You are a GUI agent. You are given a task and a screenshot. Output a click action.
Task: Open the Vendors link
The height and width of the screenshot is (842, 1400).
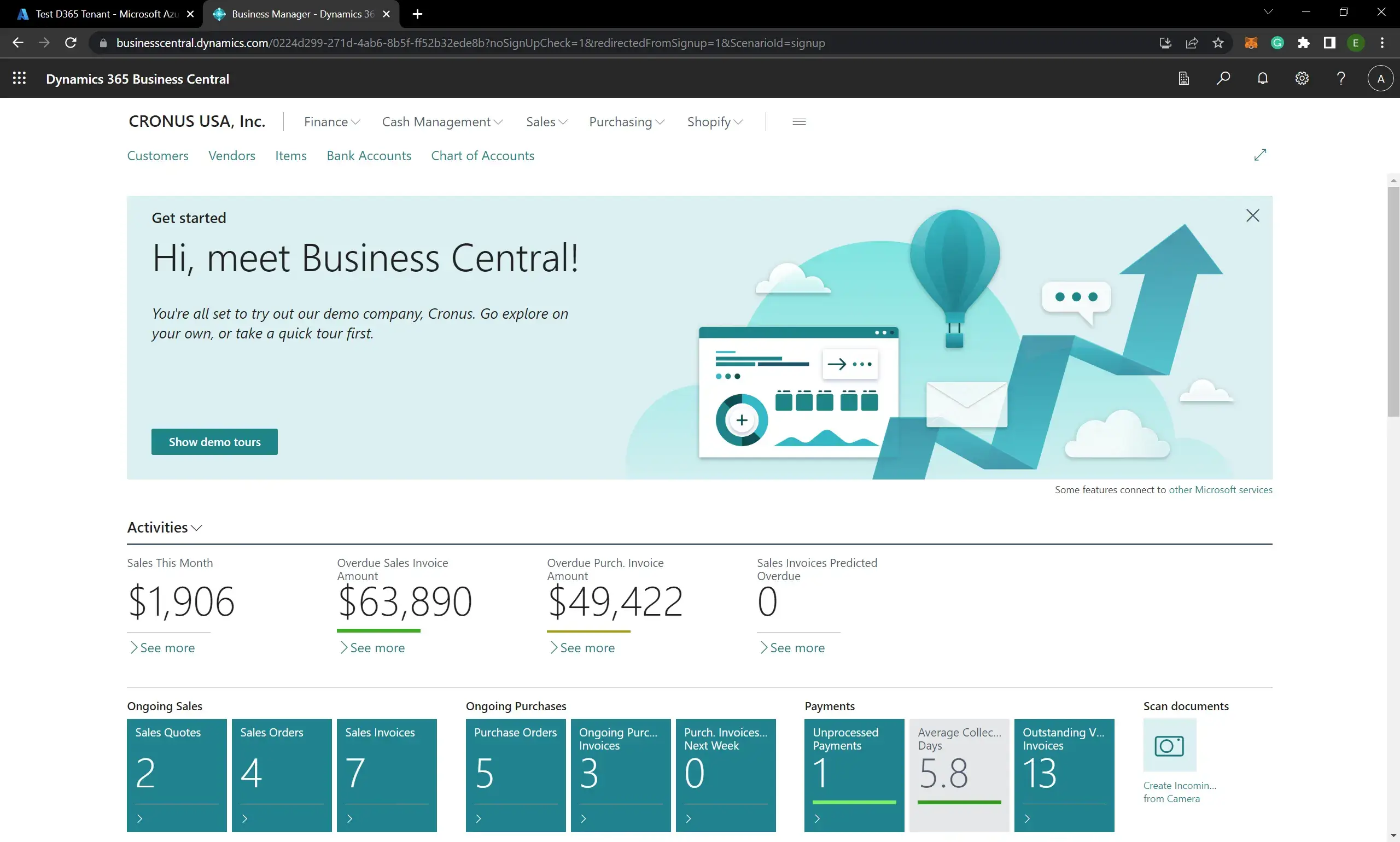click(231, 155)
